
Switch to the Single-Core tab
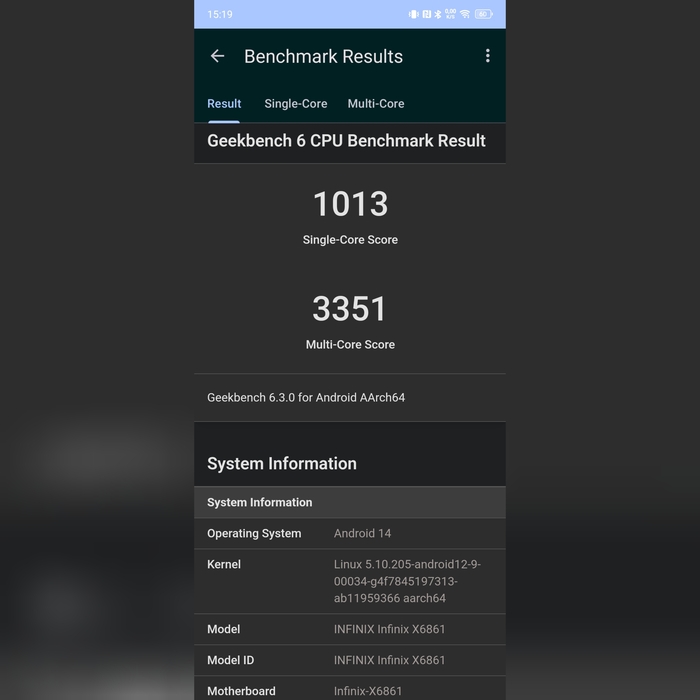tap(296, 104)
